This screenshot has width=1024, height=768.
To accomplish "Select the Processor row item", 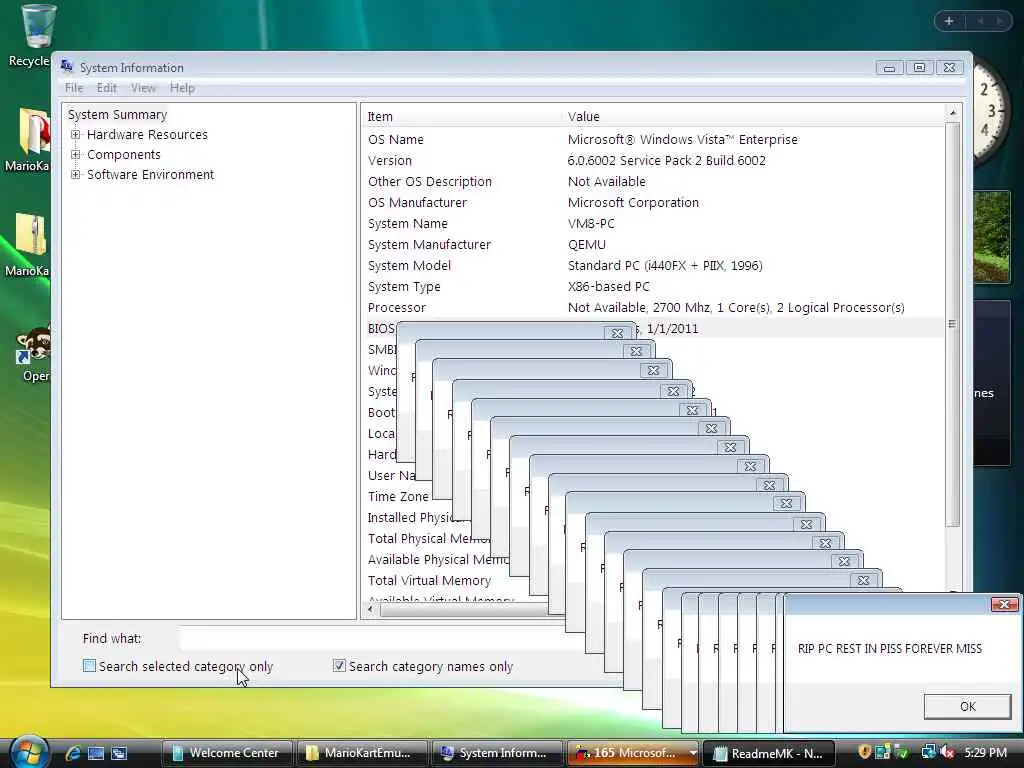I will tap(396, 307).
